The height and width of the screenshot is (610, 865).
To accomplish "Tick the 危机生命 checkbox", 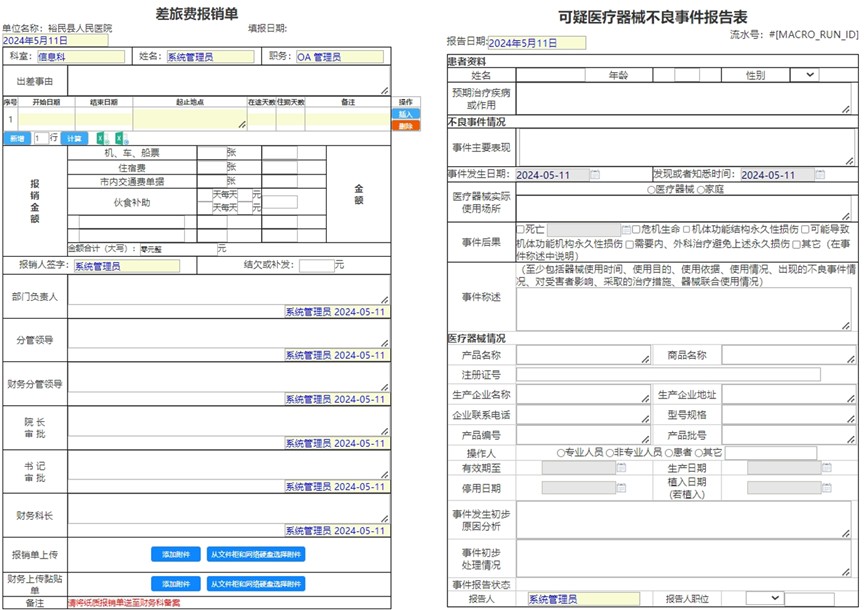I will (636, 229).
